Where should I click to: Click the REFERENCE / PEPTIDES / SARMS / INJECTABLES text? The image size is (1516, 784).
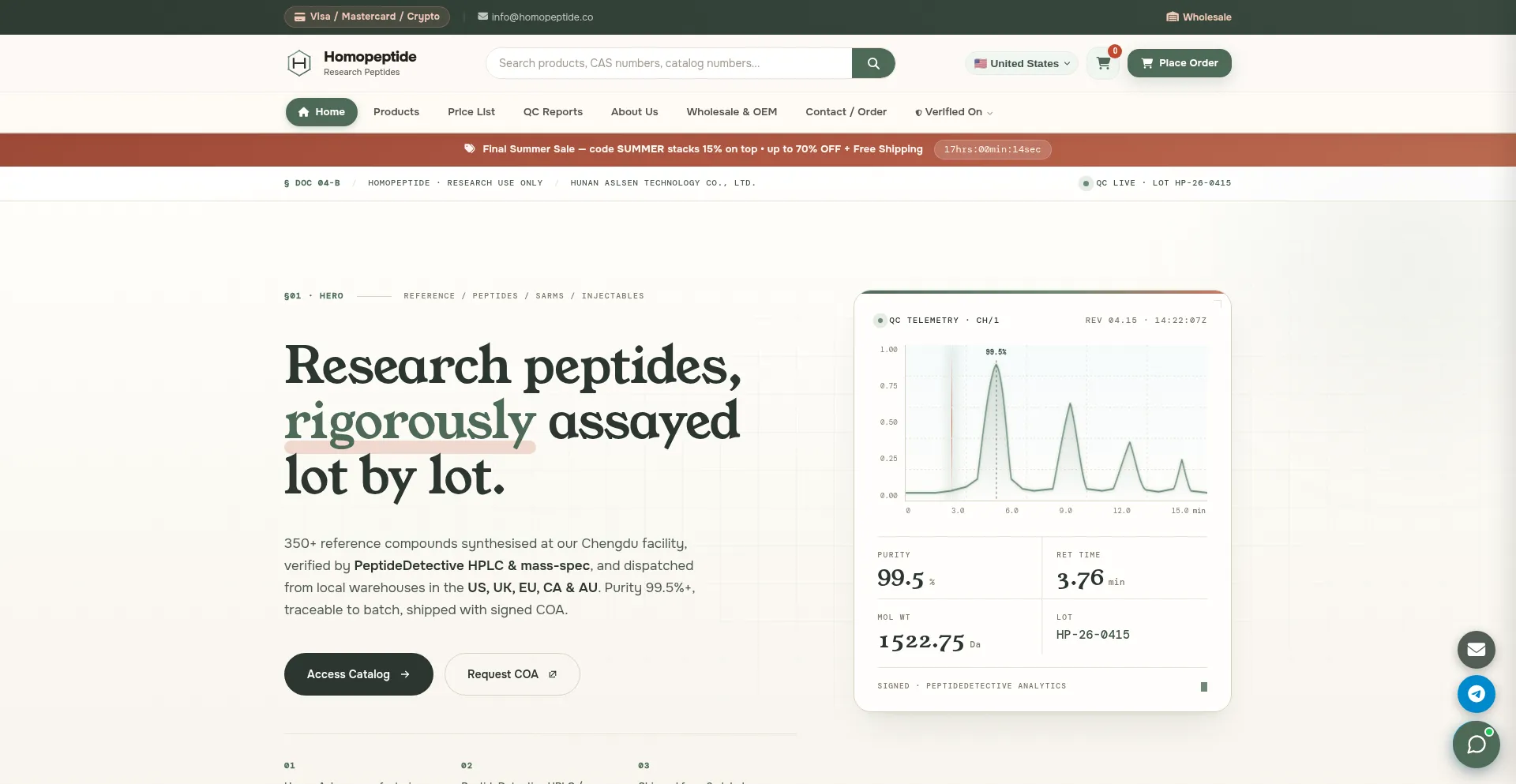pos(523,296)
